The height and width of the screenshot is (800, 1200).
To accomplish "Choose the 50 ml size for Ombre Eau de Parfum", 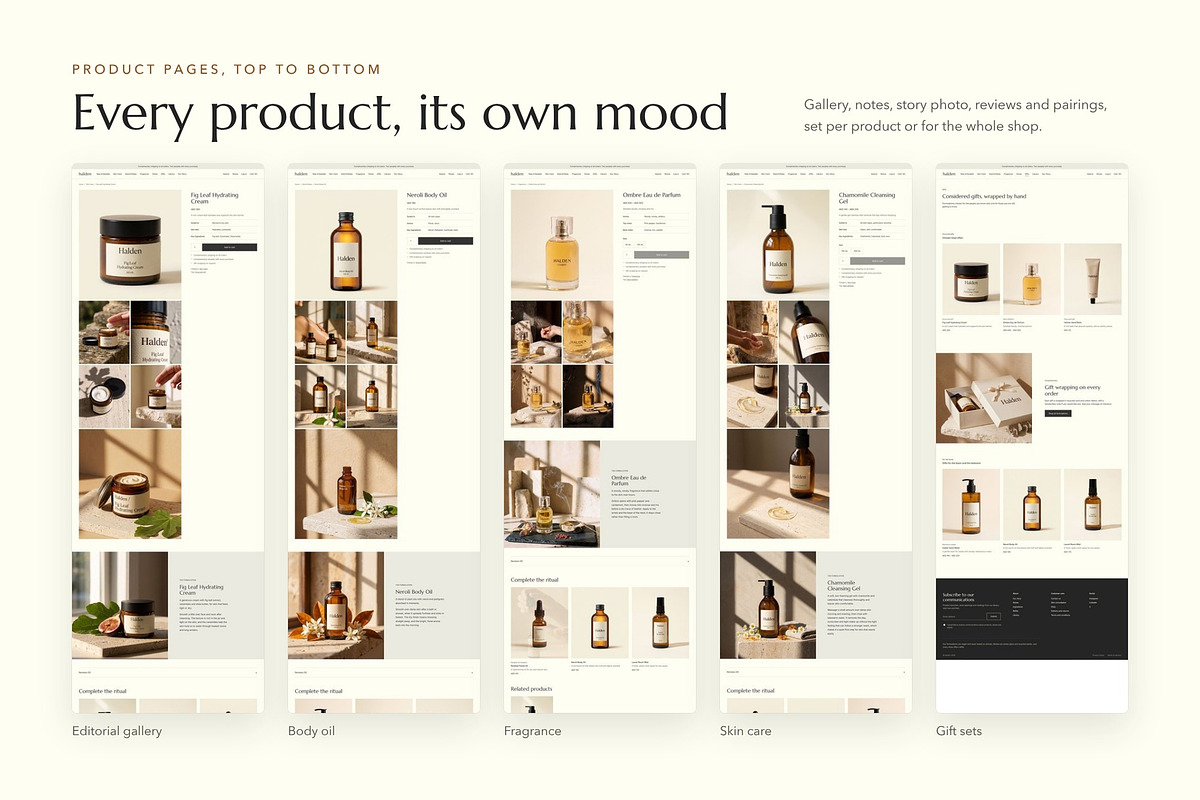I will pos(629,244).
